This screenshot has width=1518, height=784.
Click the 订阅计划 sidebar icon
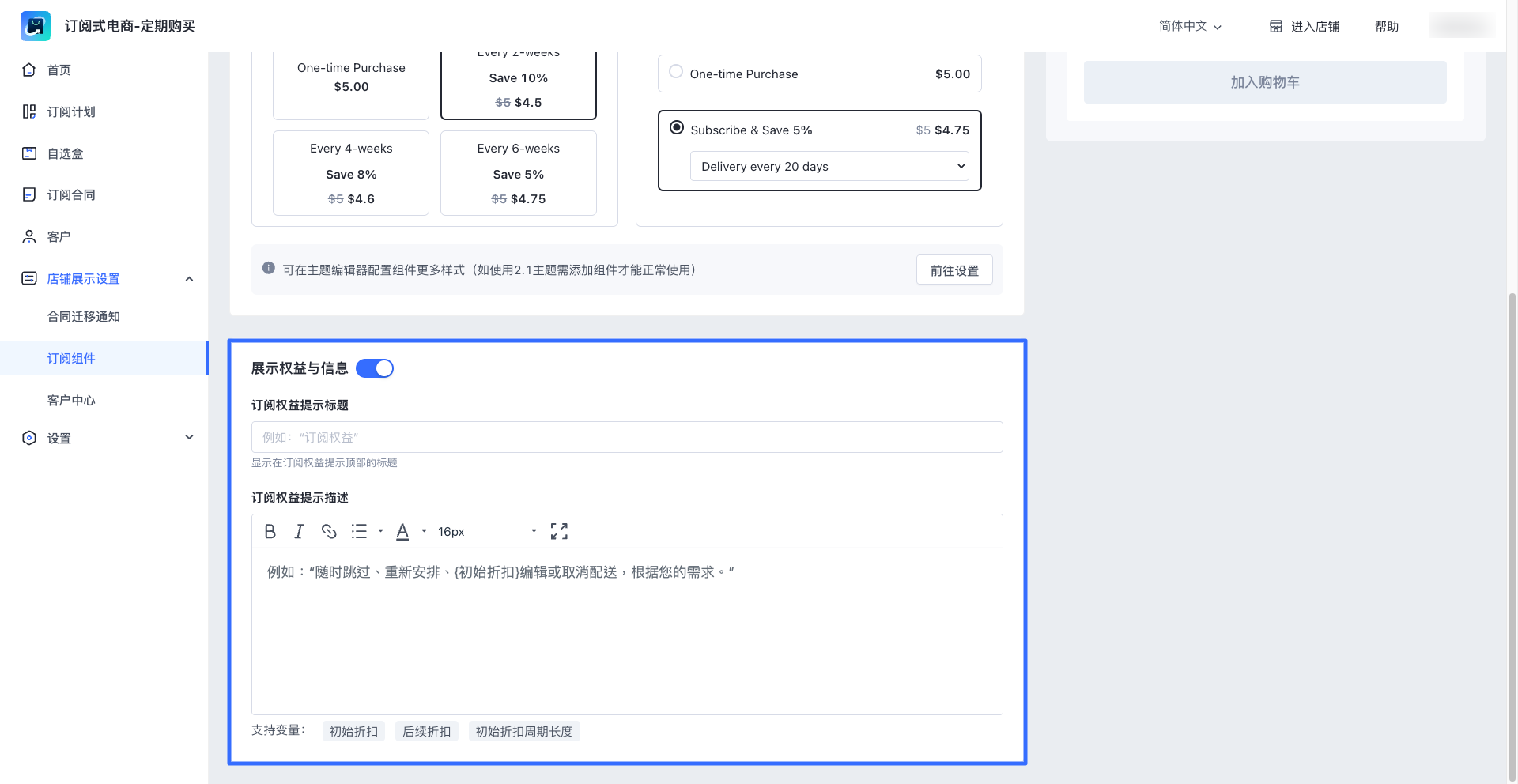click(x=29, y=111)
